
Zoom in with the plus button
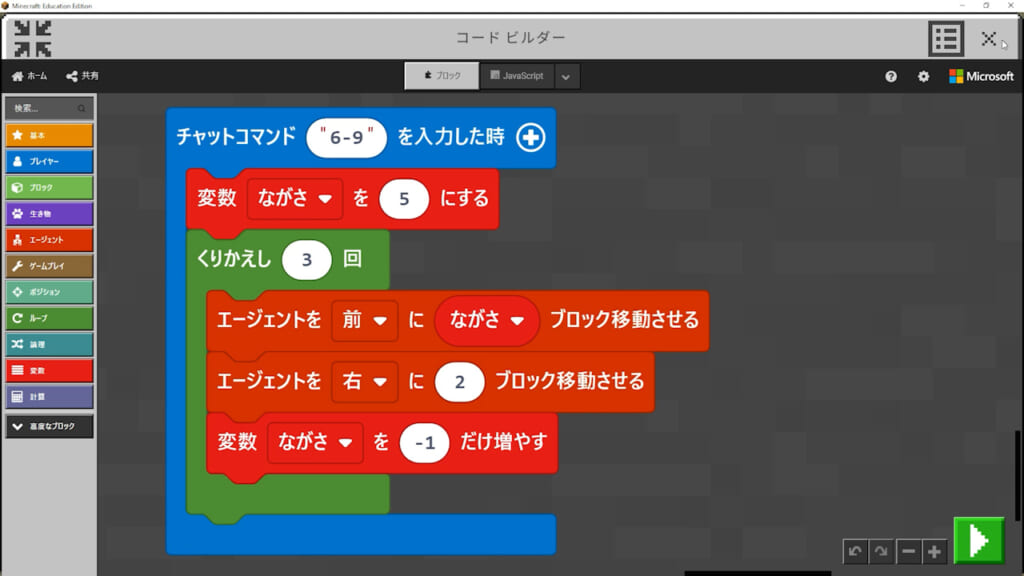pos(934,551)
